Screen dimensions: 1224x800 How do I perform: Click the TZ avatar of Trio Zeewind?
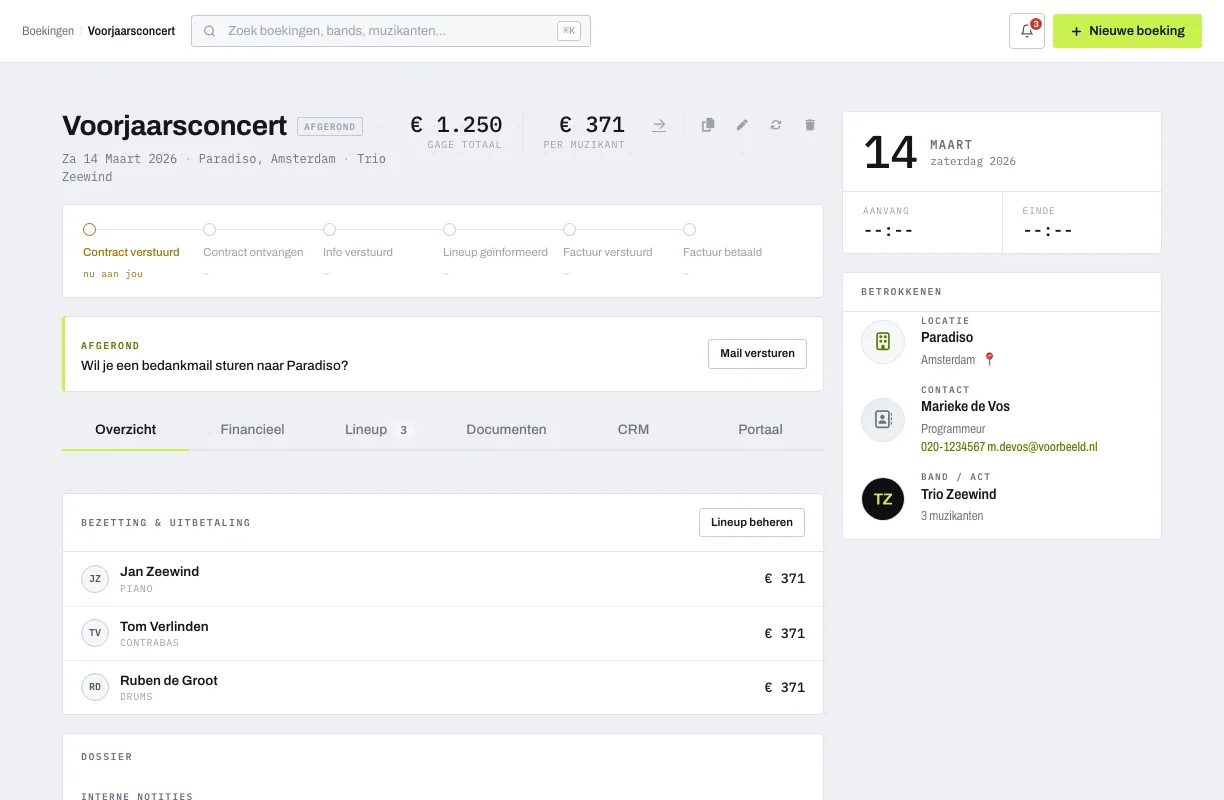[x=883, y=499]
